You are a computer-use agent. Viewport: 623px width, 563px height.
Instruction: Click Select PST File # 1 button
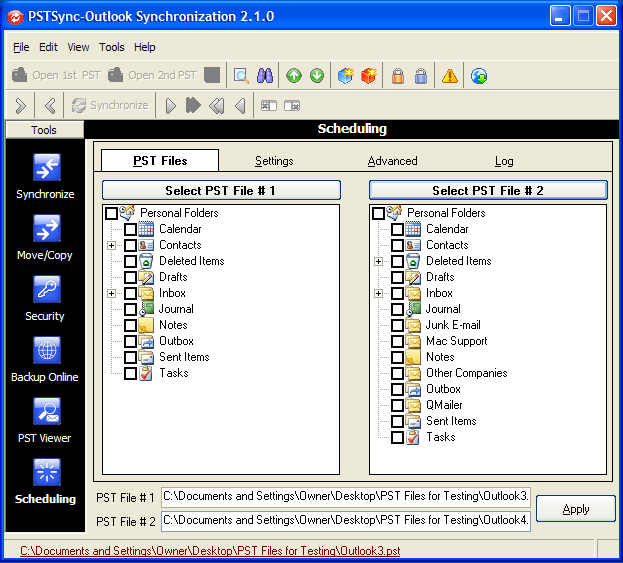(221, 190)
